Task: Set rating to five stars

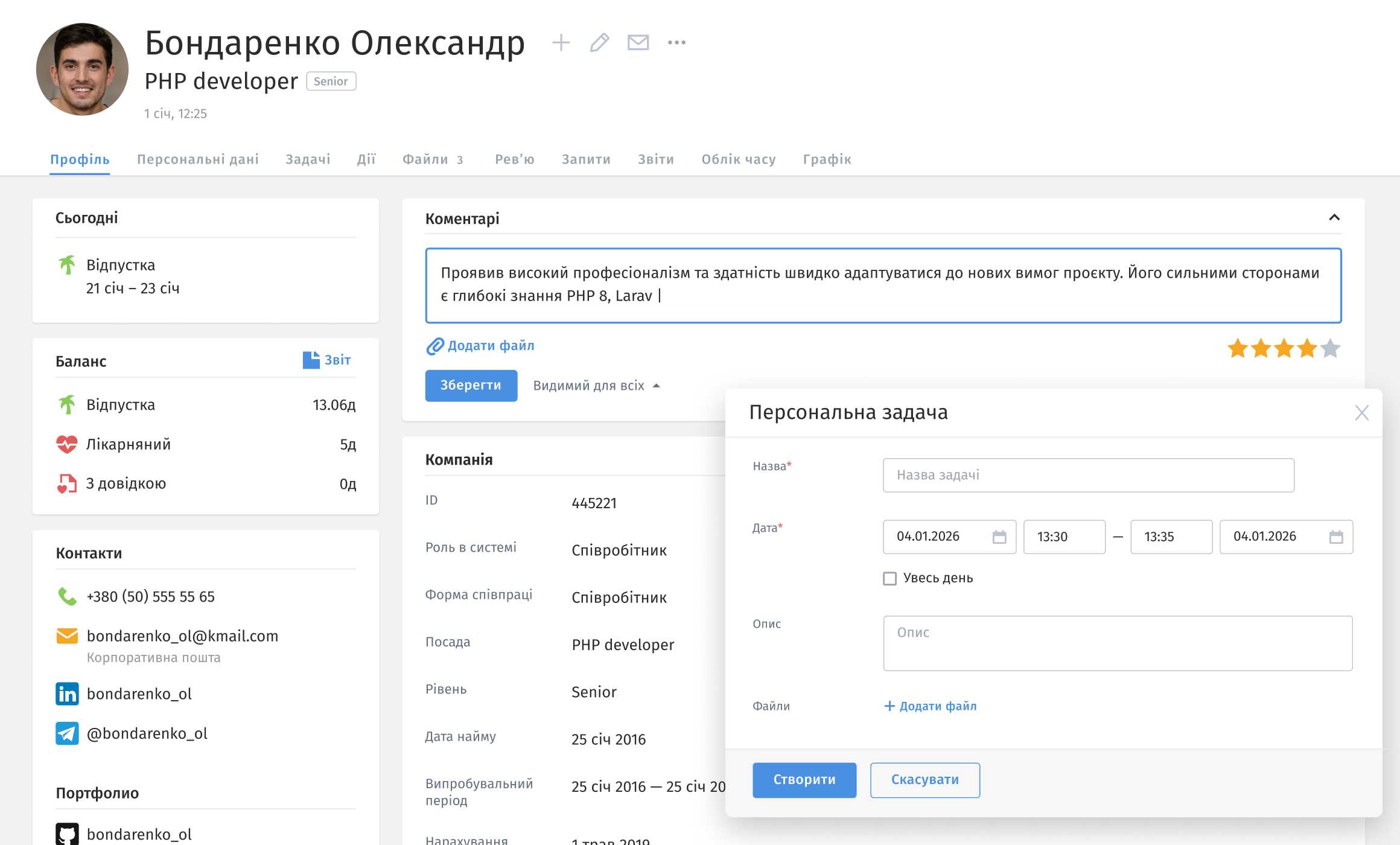Action: point(1330,349)
